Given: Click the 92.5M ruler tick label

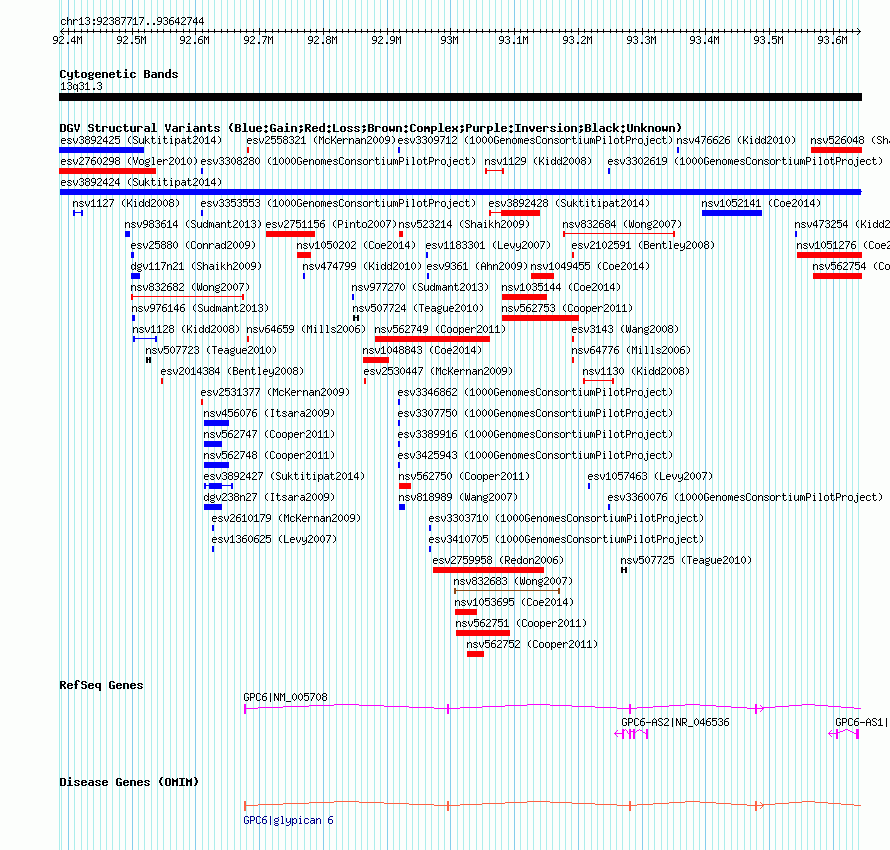Looking at the screenshot, I should (131, 40).
